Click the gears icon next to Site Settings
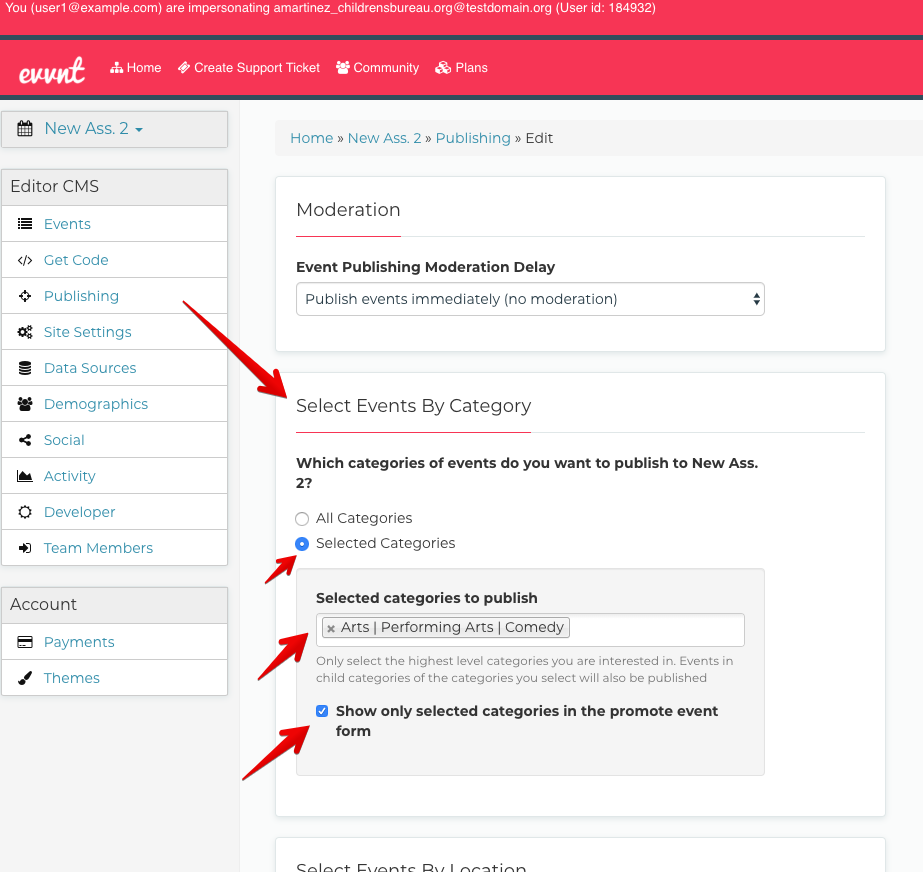 25,332
